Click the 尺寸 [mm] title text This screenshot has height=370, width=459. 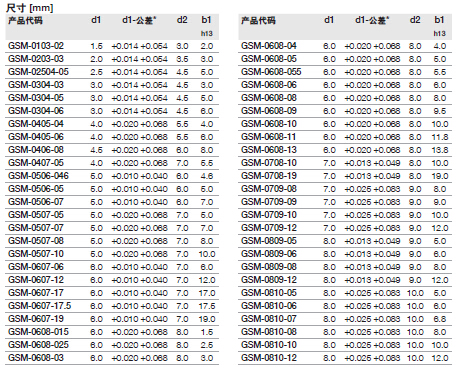[x=30, y=8]
